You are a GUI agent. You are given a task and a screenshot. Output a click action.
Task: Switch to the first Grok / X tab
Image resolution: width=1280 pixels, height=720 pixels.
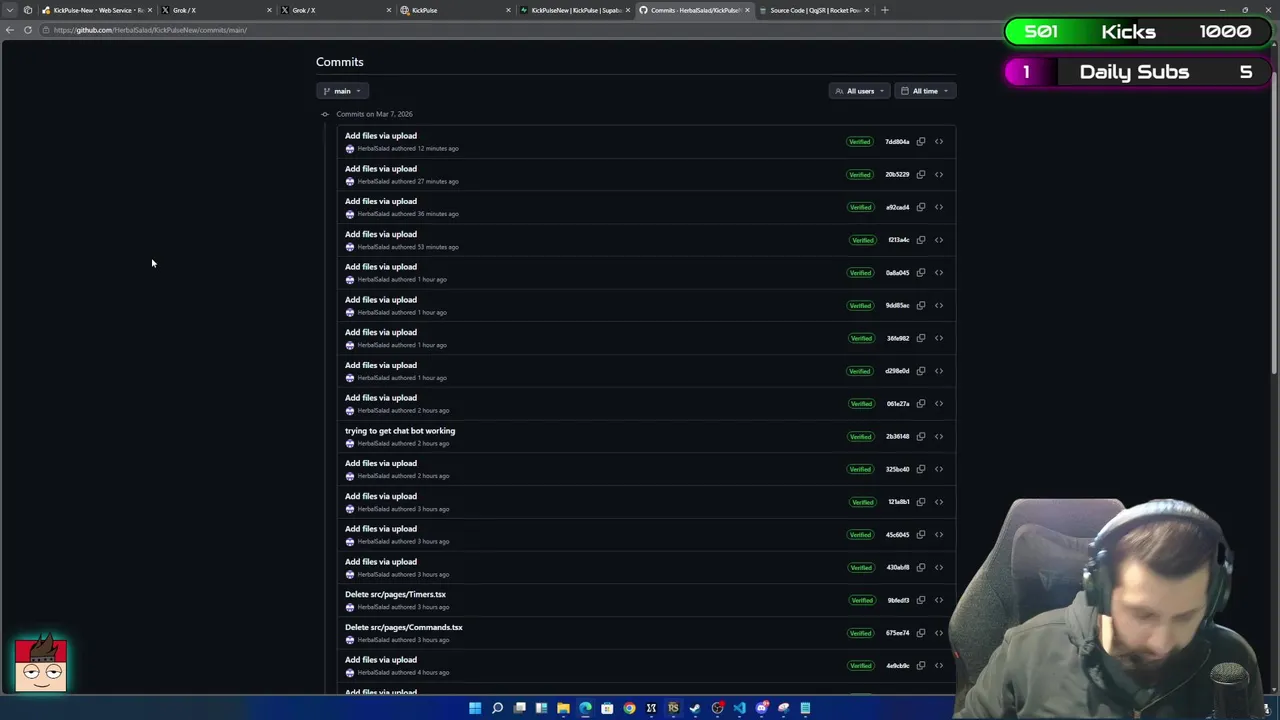pos(217,10)
